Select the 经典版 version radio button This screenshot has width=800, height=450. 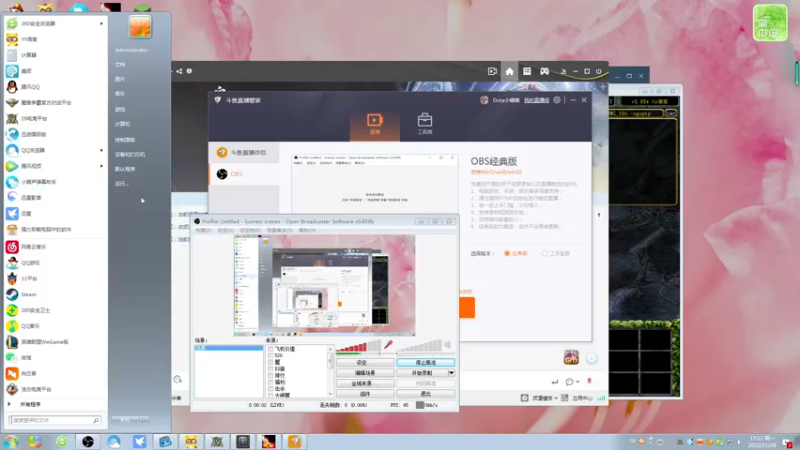pos(507,254)
